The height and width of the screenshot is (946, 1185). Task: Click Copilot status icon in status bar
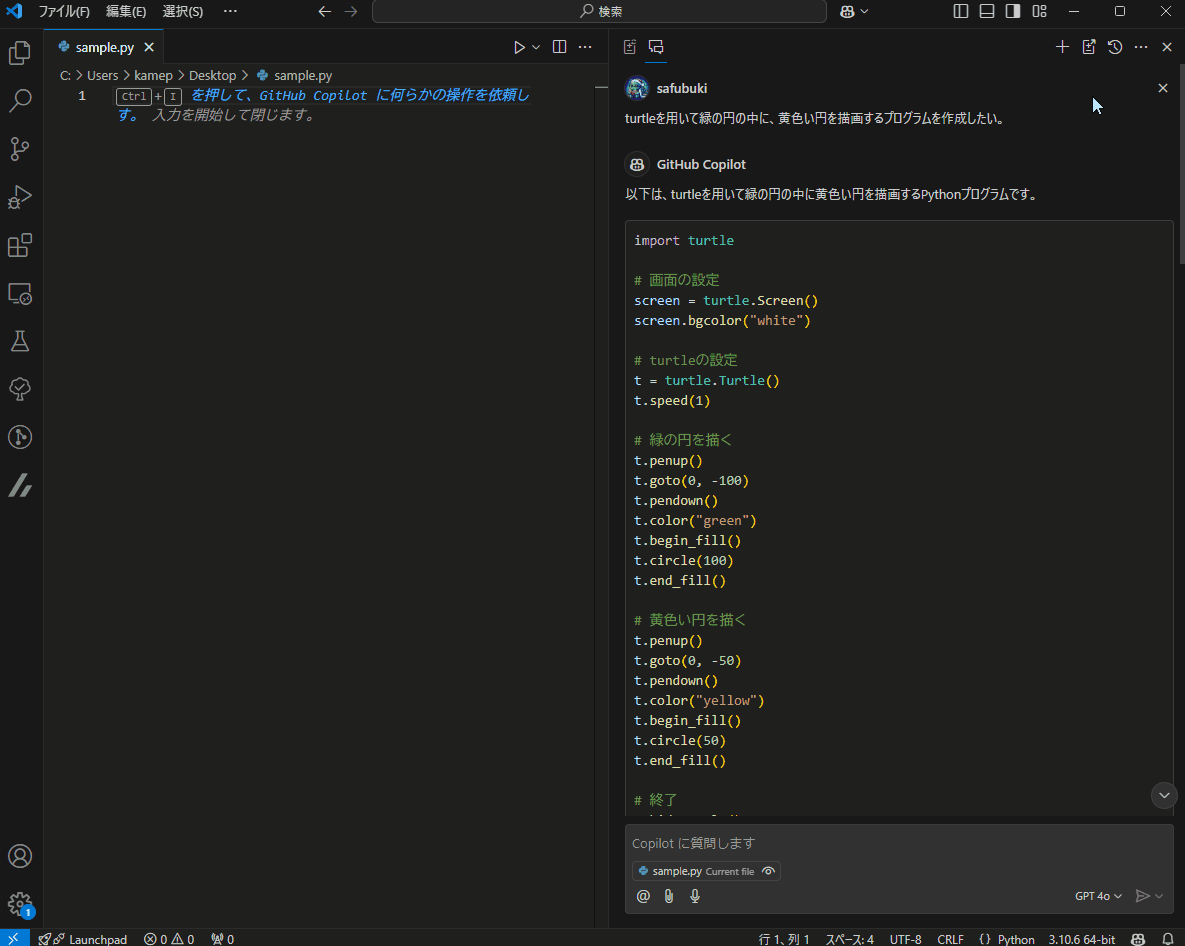[1138, 939]
